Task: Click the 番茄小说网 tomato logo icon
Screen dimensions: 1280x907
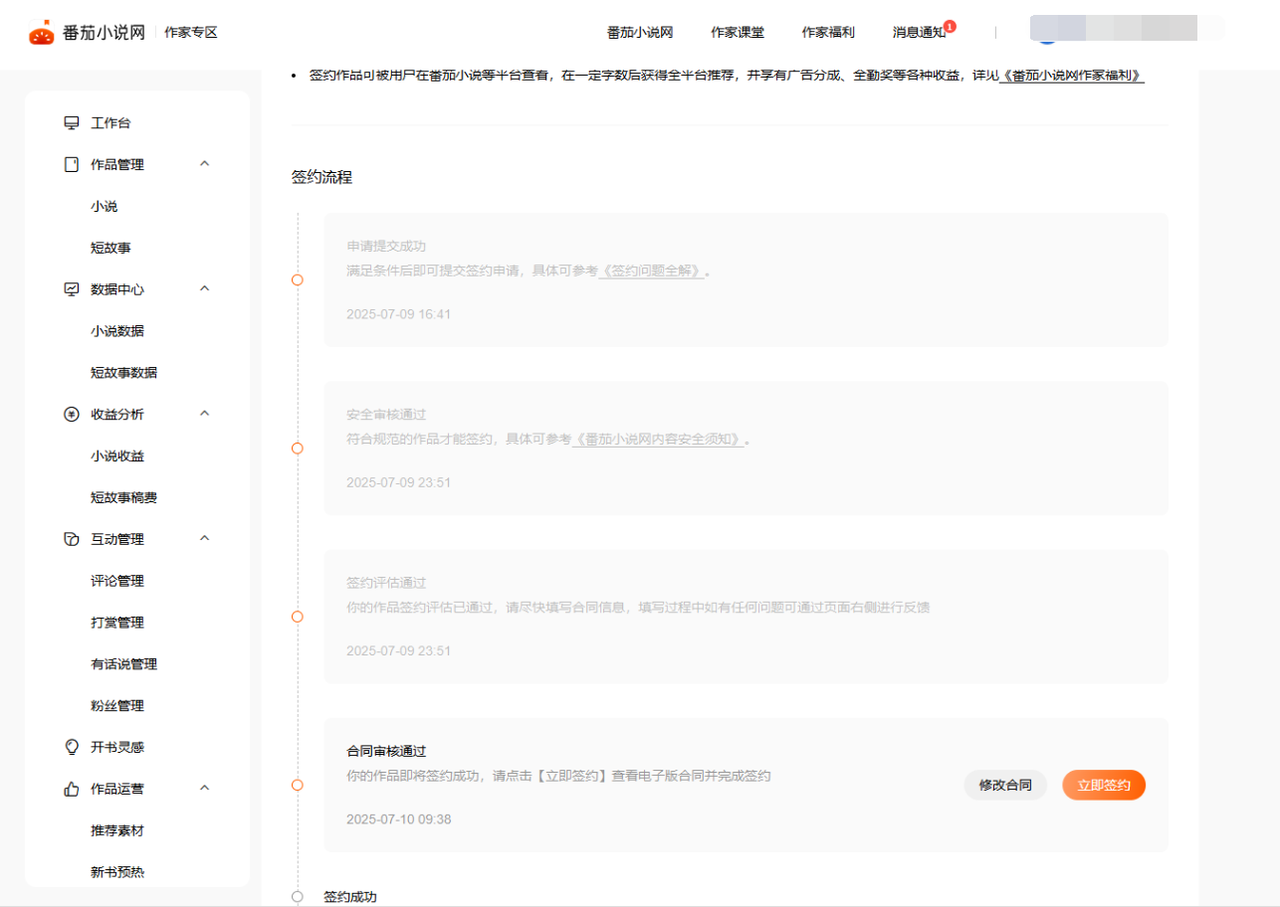Action: (x=41, y=33)
